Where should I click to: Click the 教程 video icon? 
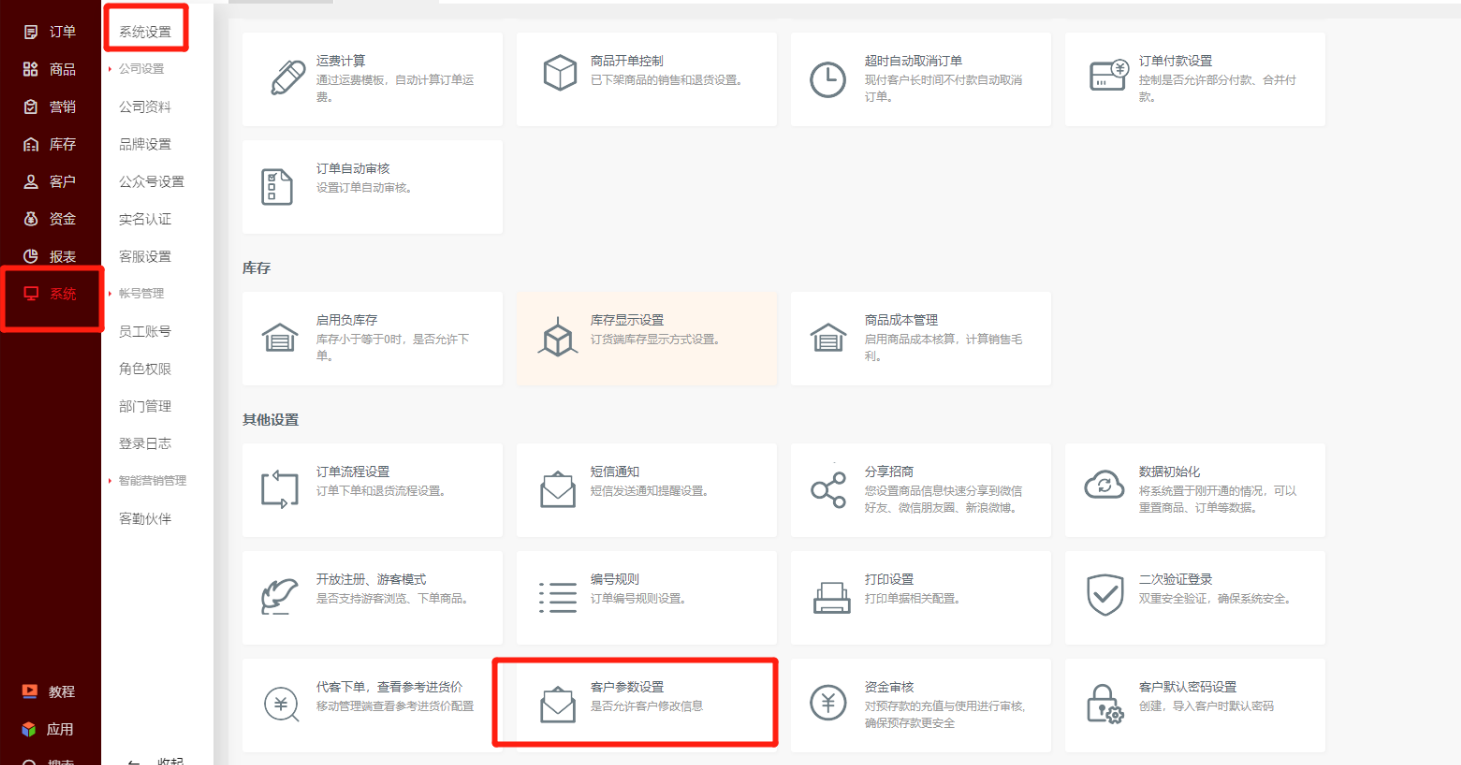click(30, 691)
